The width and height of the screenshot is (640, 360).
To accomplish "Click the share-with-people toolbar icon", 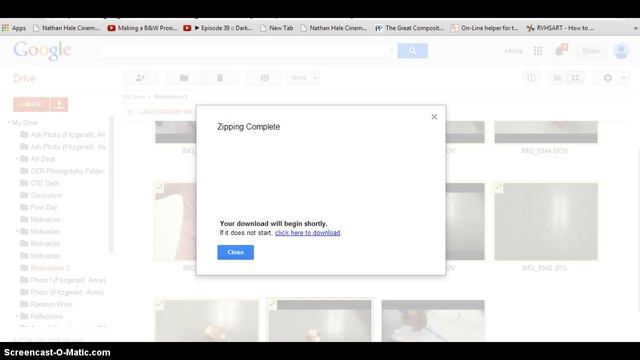I will [140, 78].
